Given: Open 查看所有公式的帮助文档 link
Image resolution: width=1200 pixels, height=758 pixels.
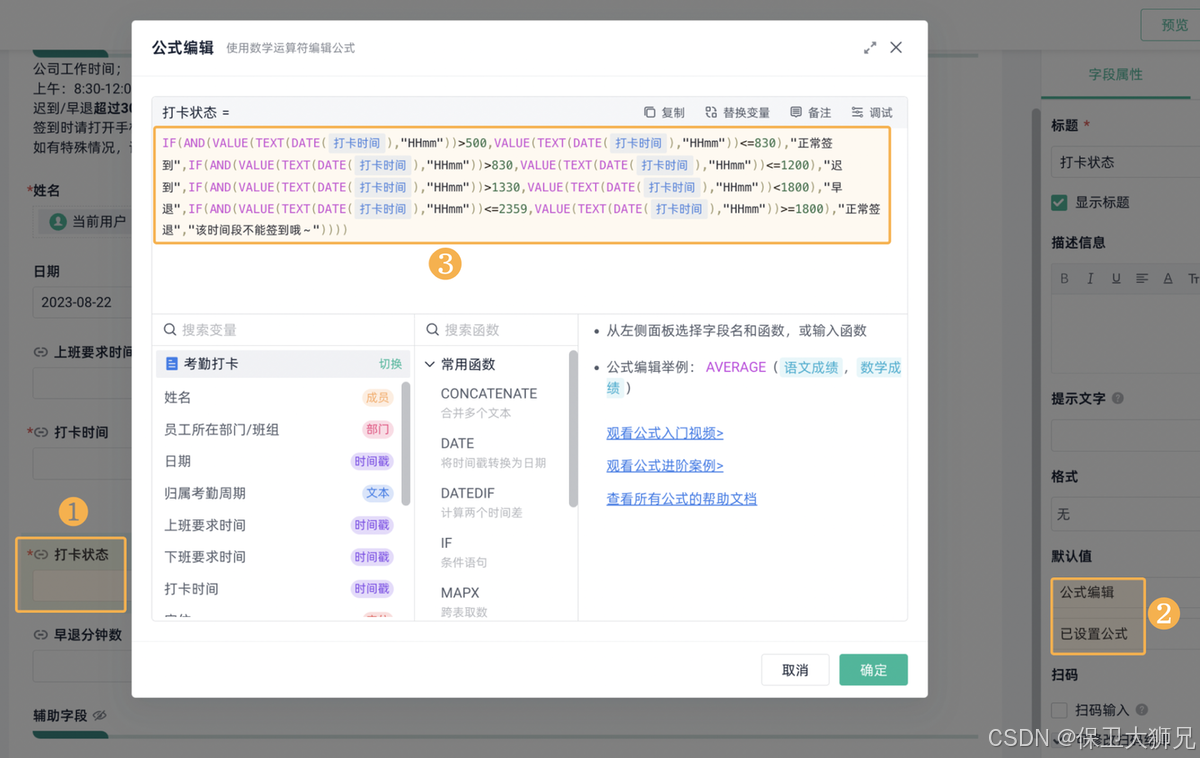Looking at the screenshot, I should click(x=682, y=498).
